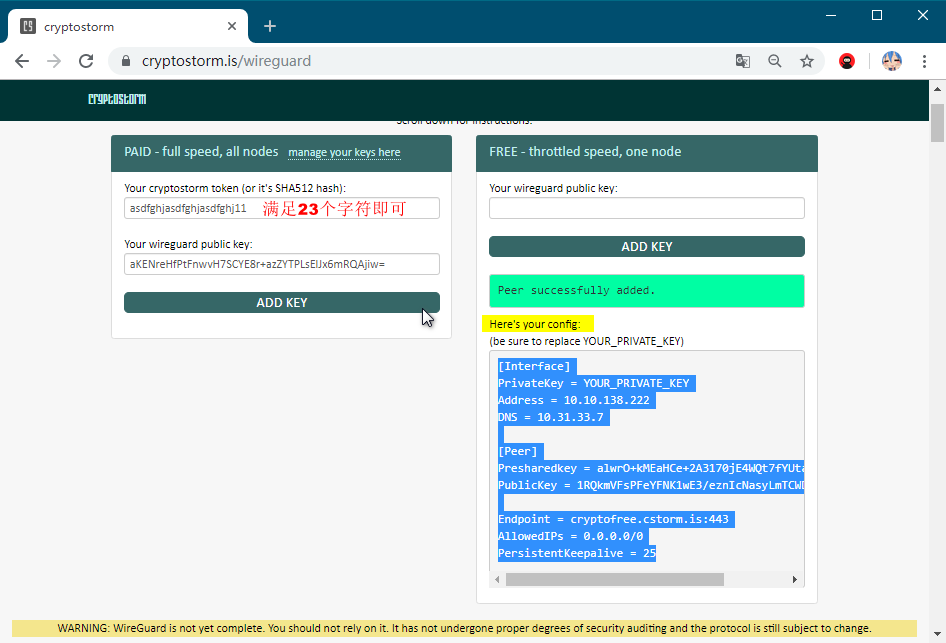Viewport: 946px width, 643px height.
Task: Click the AllowedIPs = 0.0.0.0/0 line
Action: [571, 536]
